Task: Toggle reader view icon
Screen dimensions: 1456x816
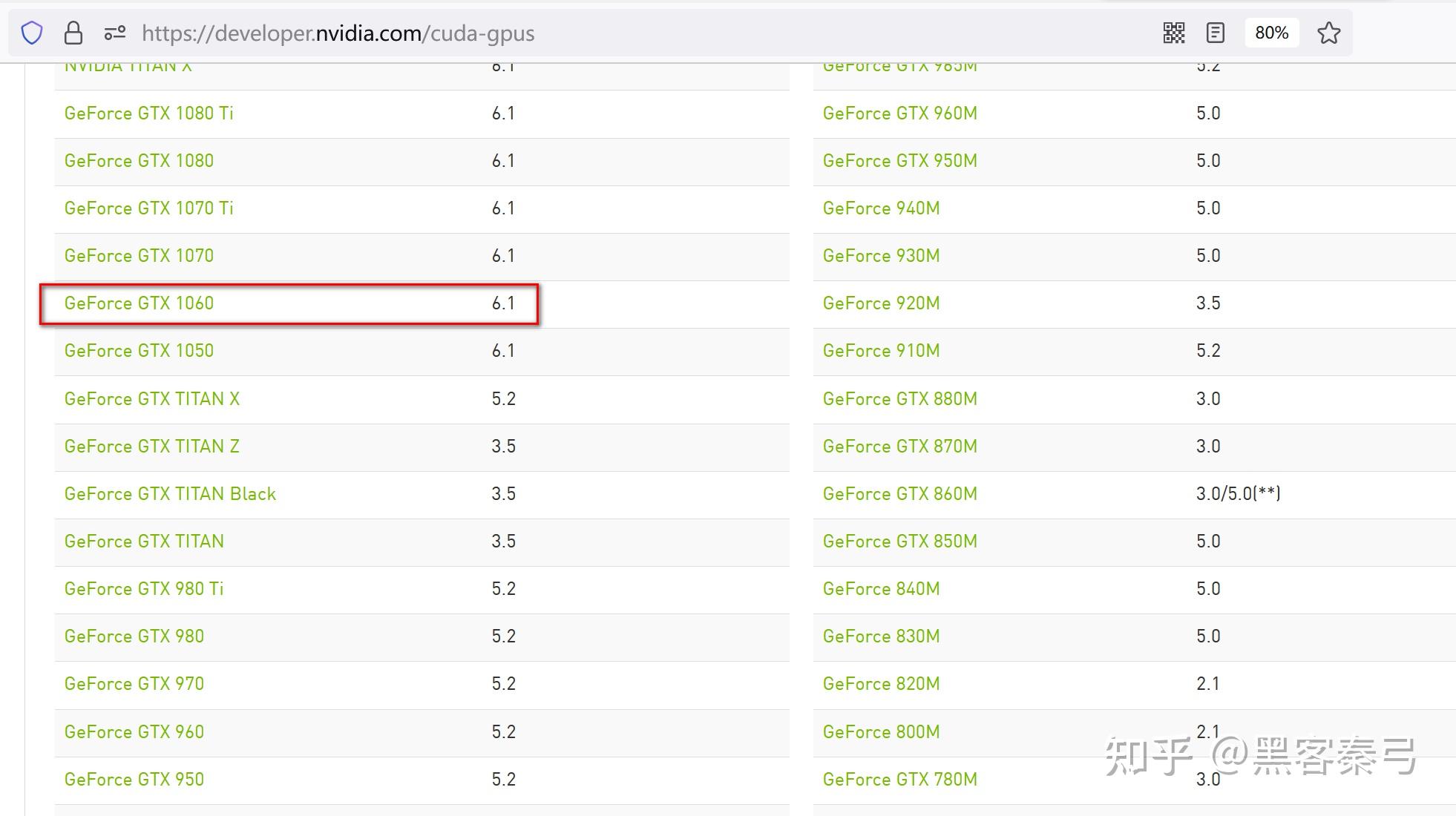Action: pos(1216,33)
